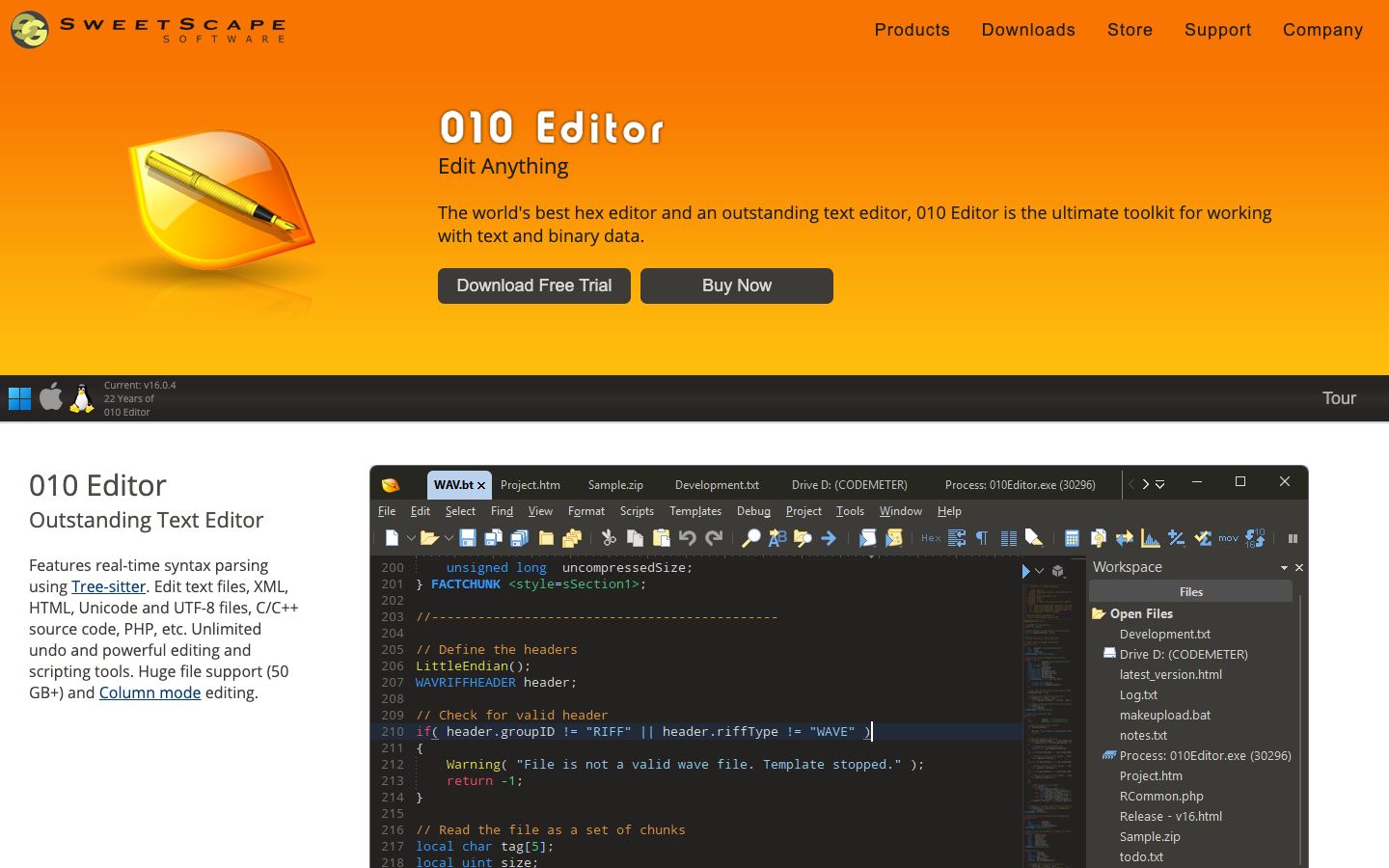Click the Save floppy disk toolbar icon
Screen dimensions: 1389x868
pyautogui.click(x=468, y=538)
